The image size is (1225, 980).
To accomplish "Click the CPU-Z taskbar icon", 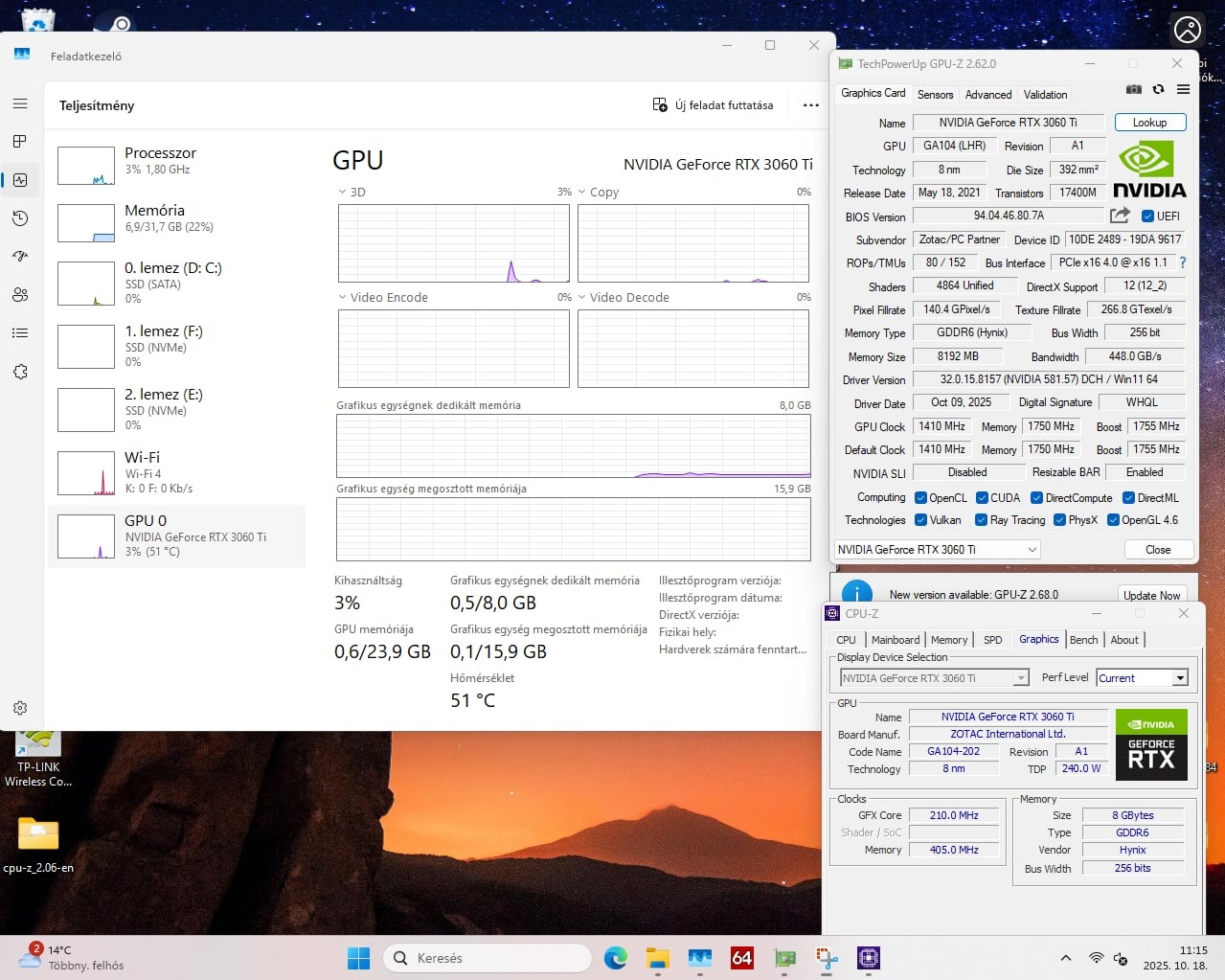I will pyautogui.click(x=869, y=958).
